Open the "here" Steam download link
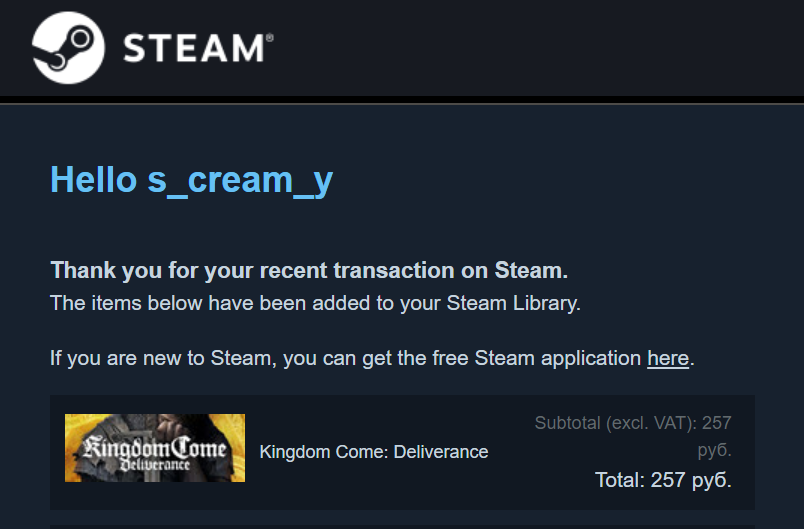 668,358
